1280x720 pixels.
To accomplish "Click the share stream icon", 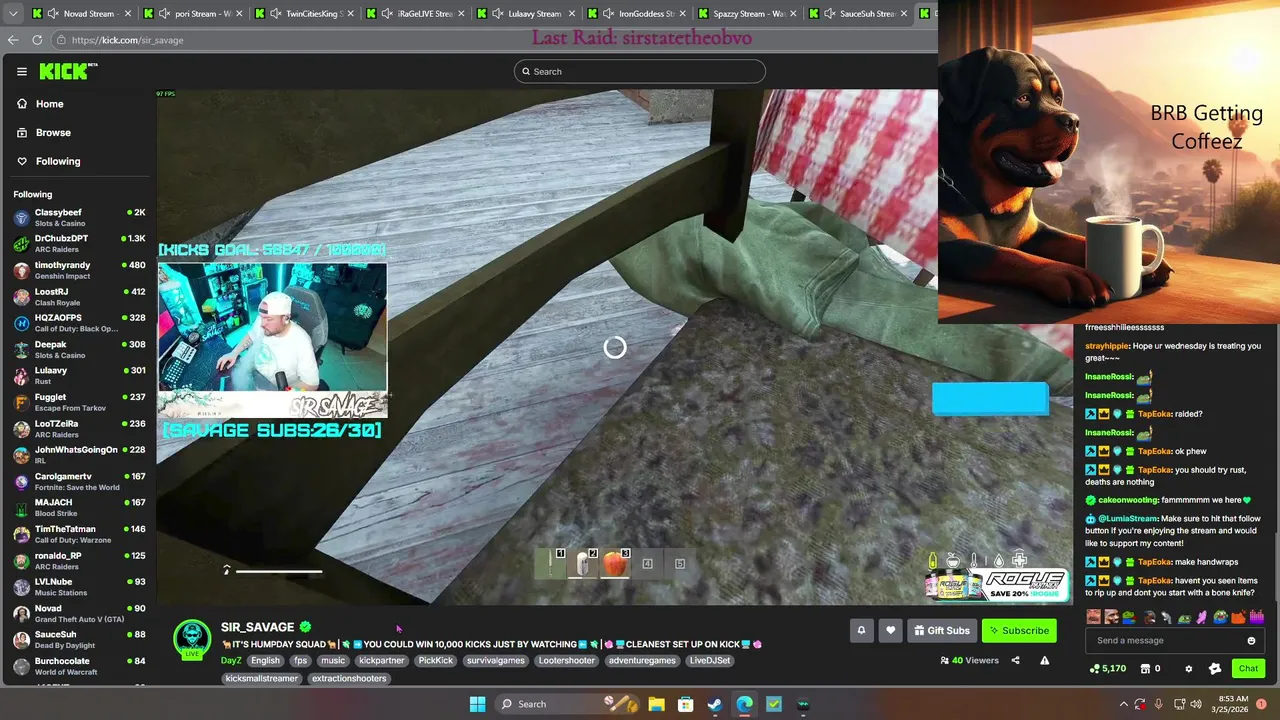I will (1015, 660).
